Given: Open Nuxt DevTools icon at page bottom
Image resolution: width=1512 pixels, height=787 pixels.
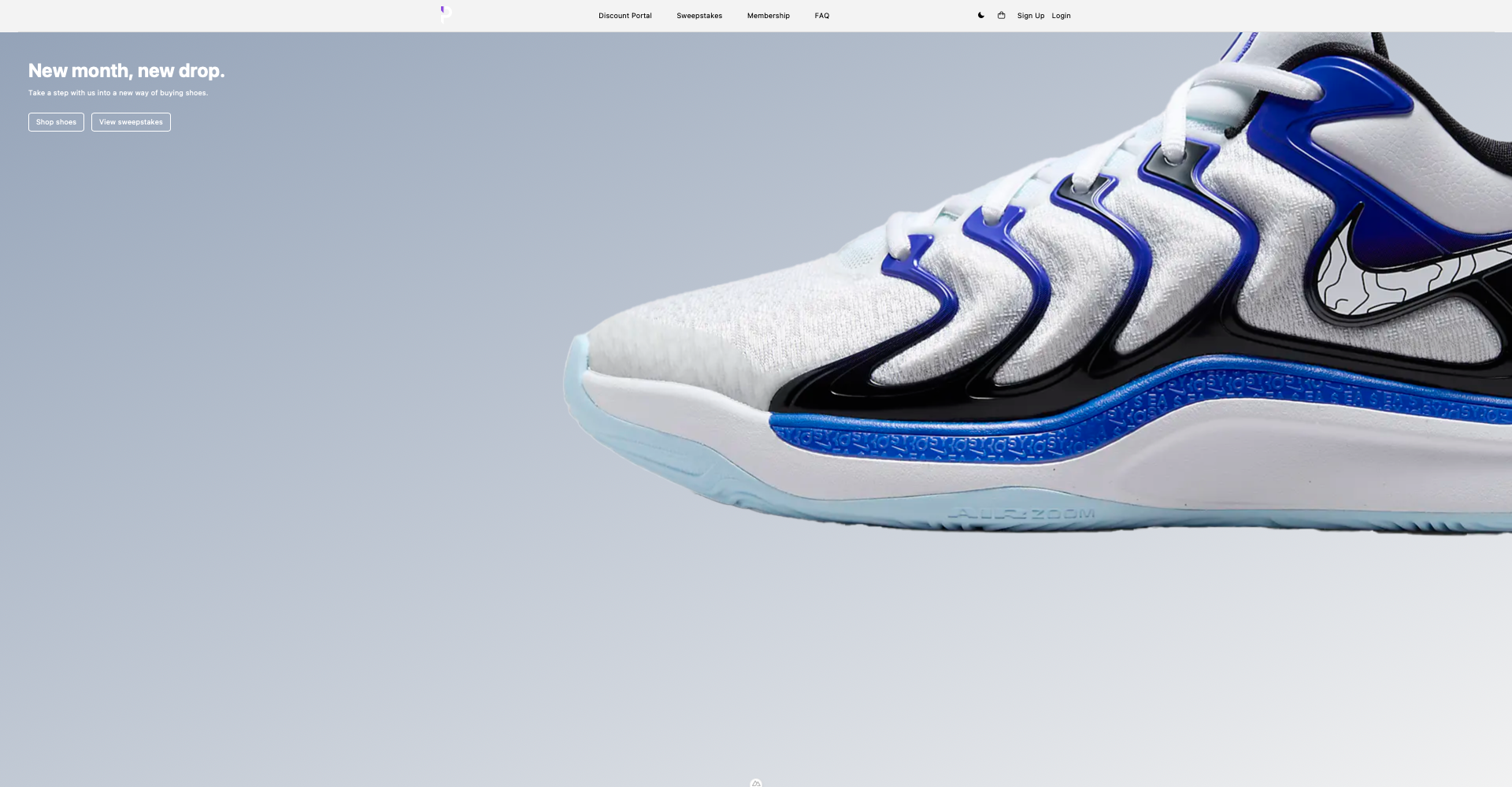Looking at the screenshot, I should 756,783.
